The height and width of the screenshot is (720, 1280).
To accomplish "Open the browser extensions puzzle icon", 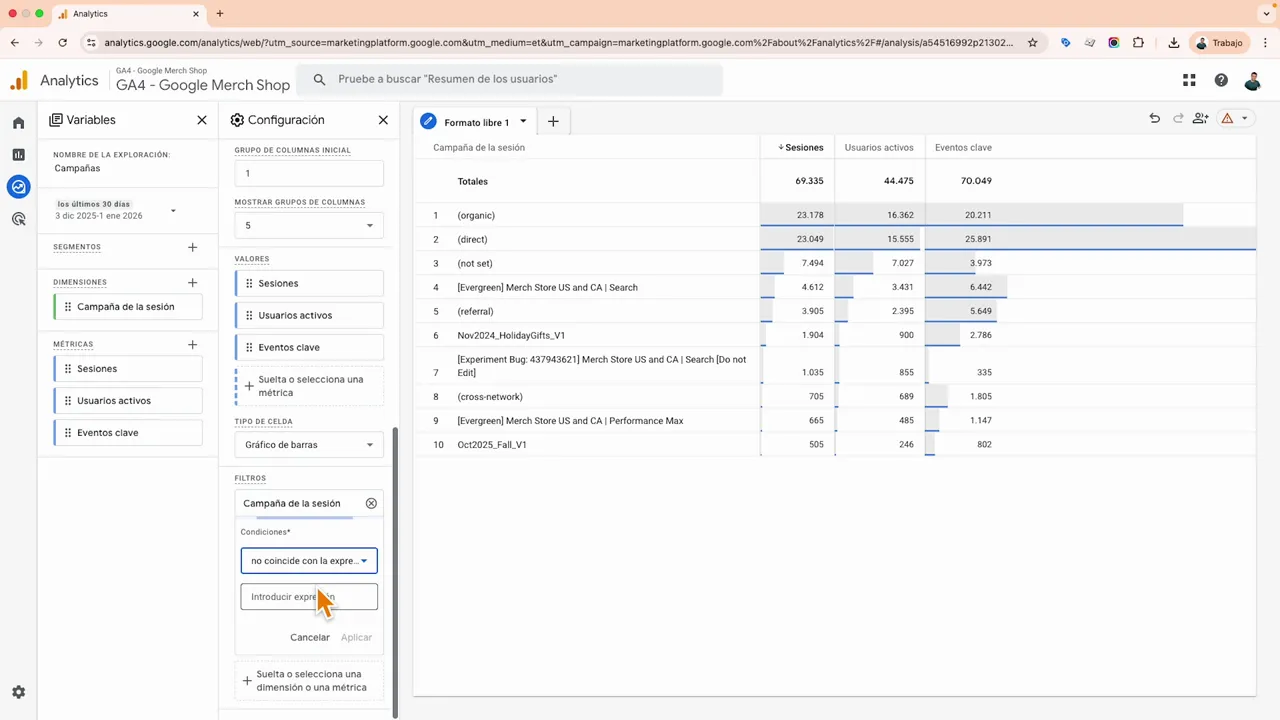I will click(1138, 43).
